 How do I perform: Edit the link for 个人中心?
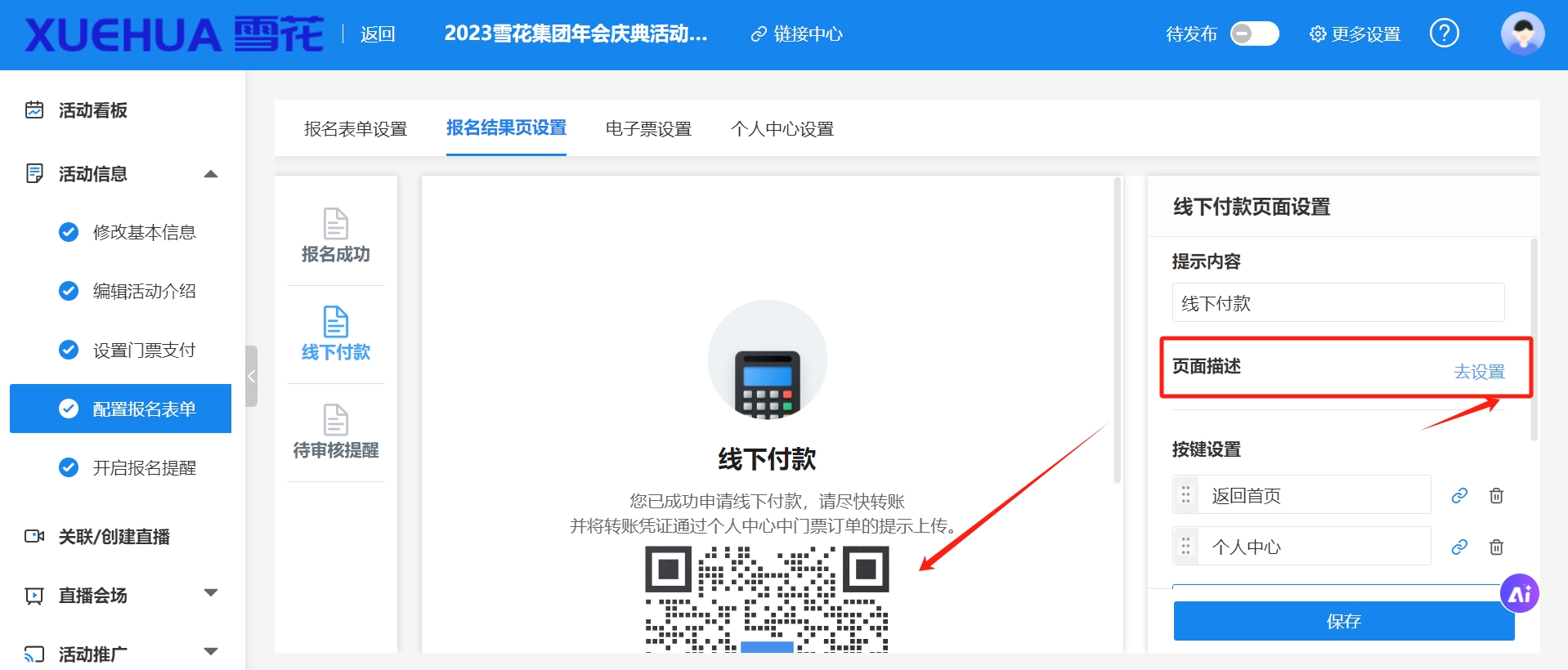tap(1459, 547)
